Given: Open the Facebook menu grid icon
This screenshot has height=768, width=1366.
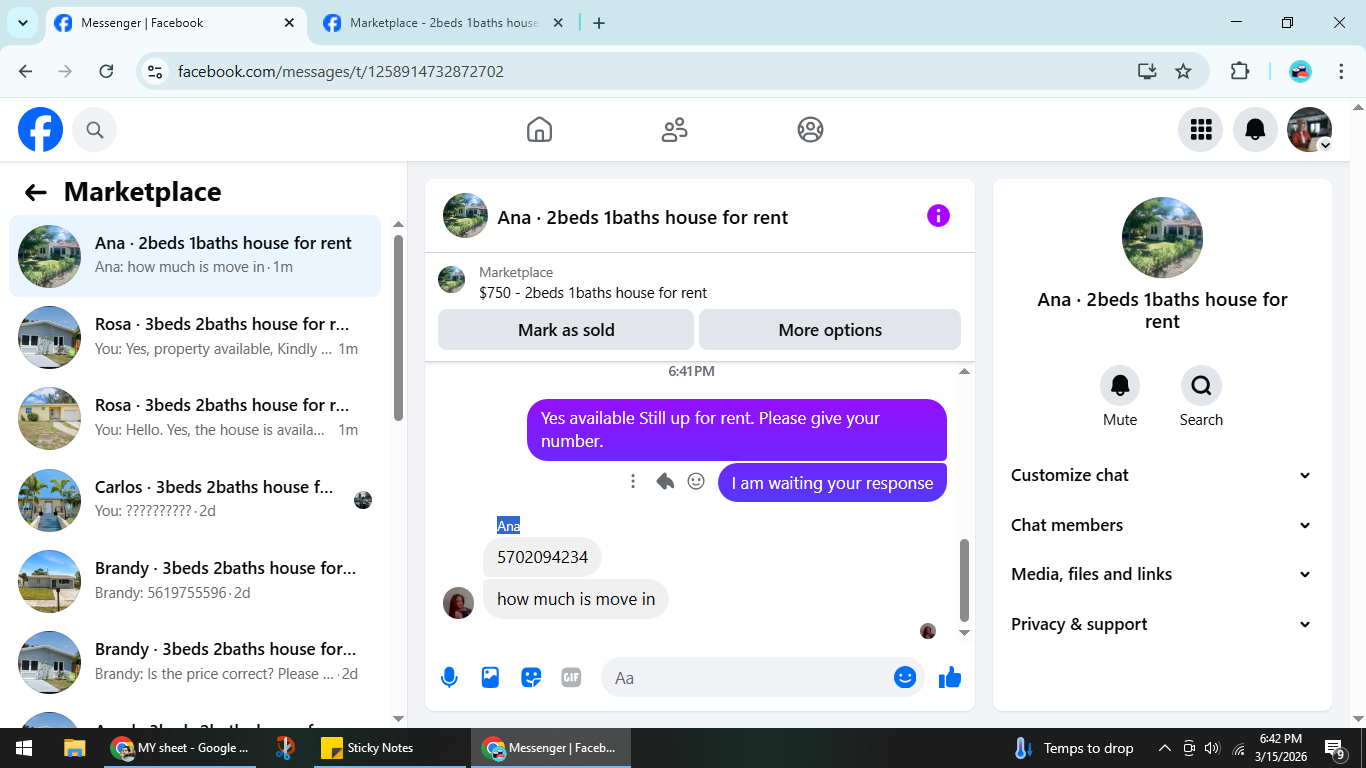Looking at the screenshot, I should click(x=1200, y=130).
